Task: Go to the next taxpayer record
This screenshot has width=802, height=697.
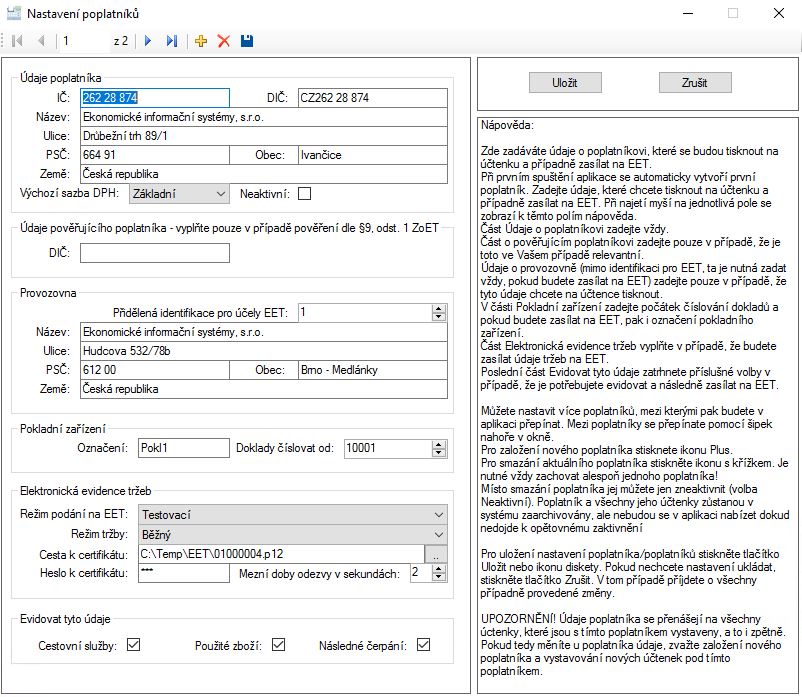Action: [148, 41]
